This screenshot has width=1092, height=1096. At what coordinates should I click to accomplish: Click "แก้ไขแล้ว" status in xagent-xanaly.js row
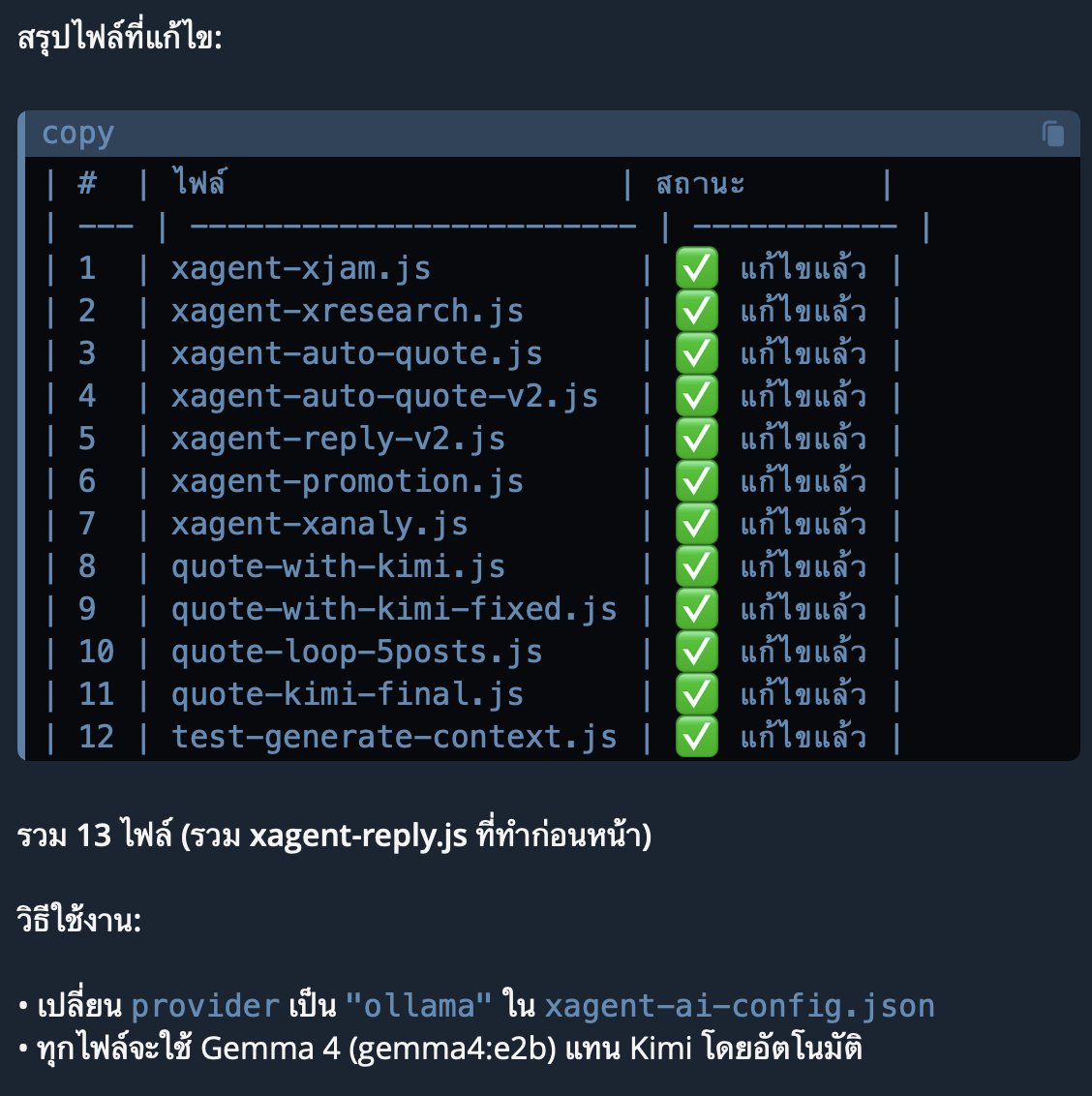[x=804, y=524]
